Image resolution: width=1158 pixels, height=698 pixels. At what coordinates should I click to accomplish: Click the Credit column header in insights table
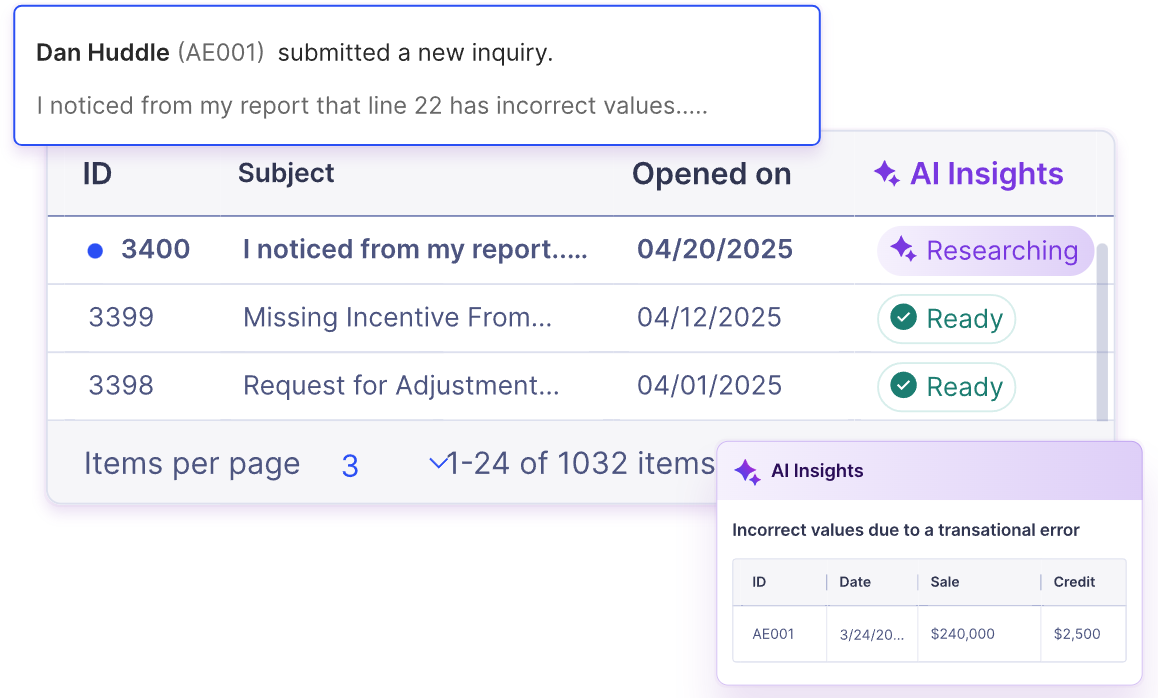pos(1074,582)
